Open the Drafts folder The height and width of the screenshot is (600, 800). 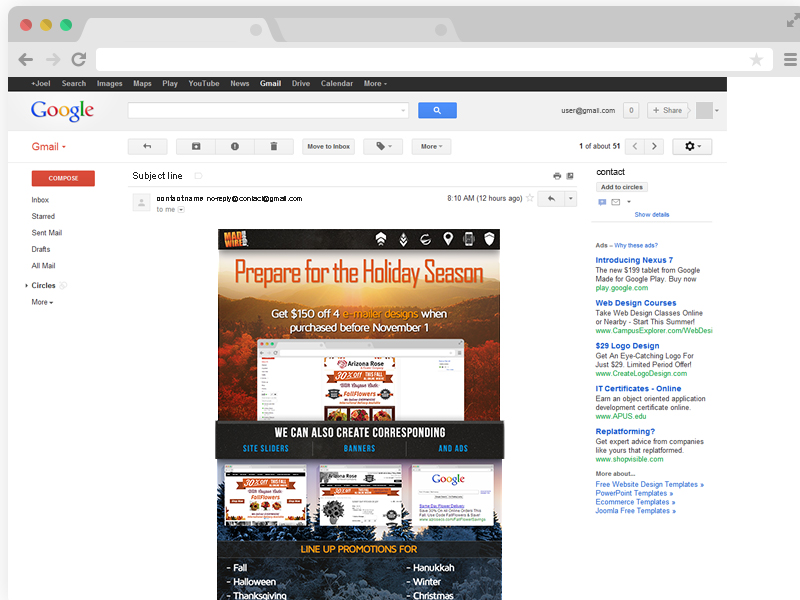[x=41, y=249]
